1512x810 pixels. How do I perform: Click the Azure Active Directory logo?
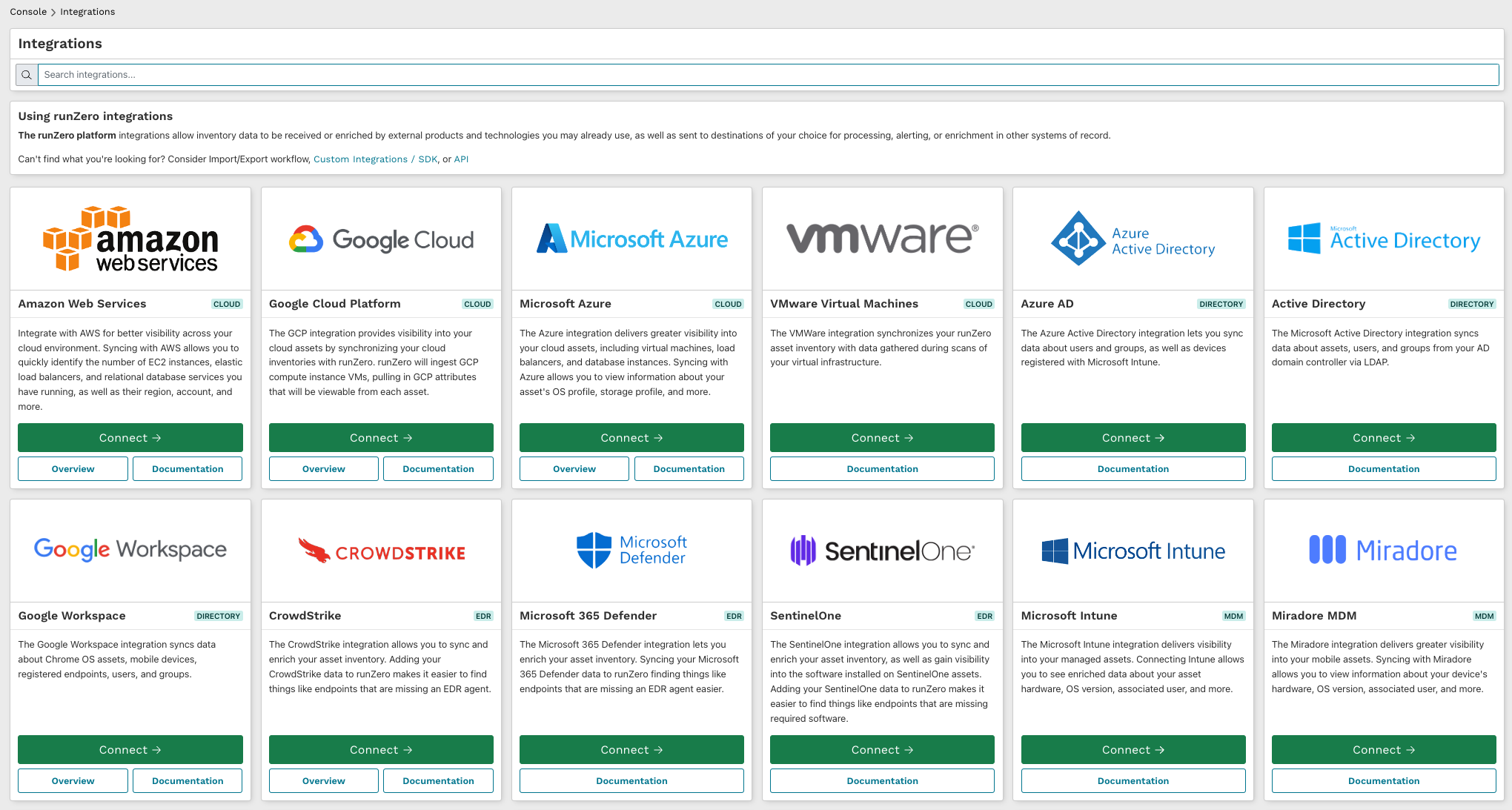1133,239
